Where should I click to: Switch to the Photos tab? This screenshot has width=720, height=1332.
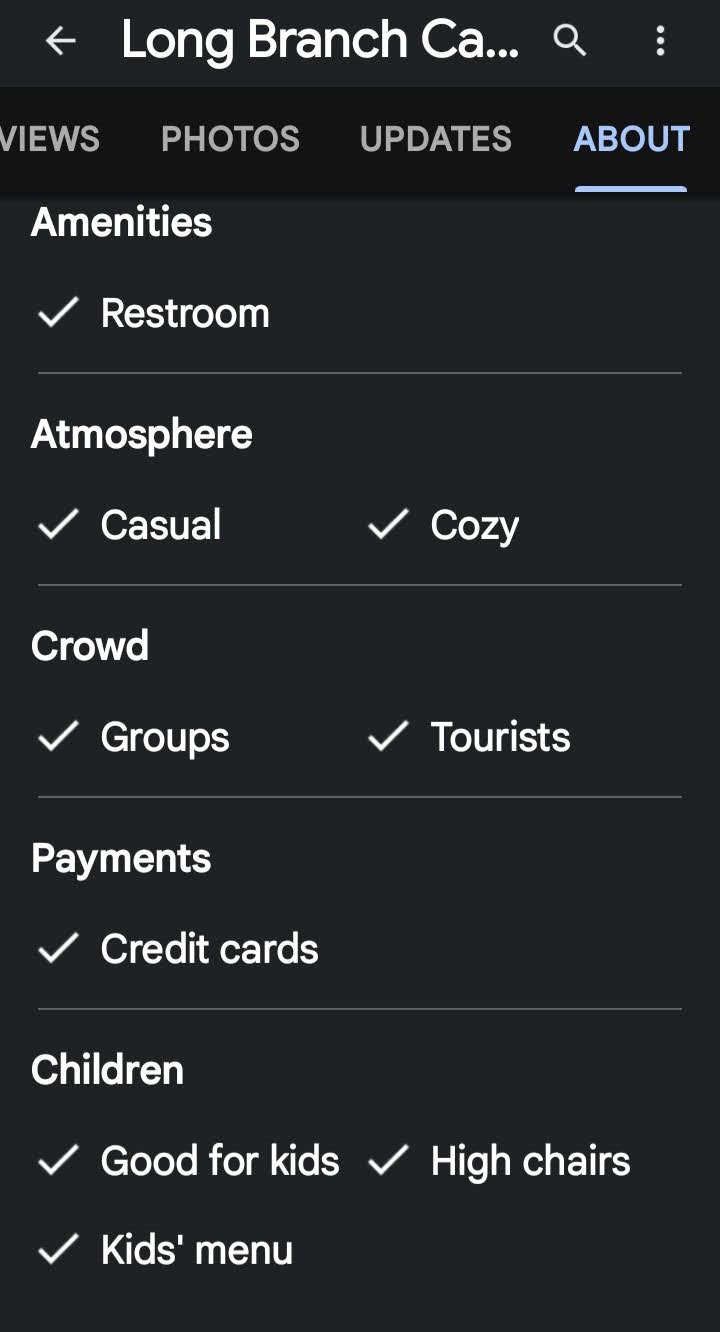(x=230, y=139)
